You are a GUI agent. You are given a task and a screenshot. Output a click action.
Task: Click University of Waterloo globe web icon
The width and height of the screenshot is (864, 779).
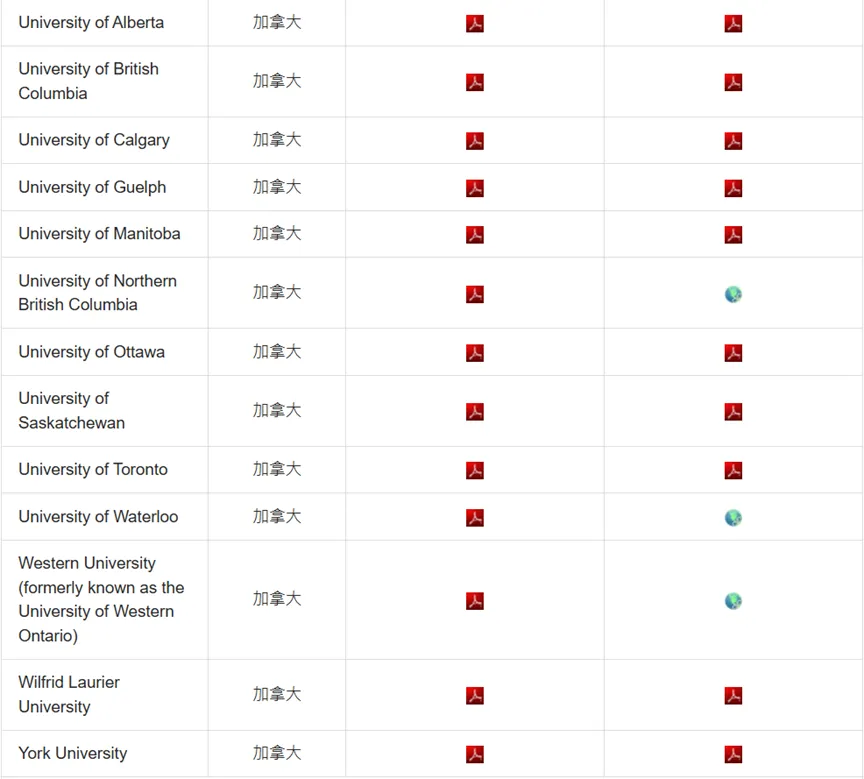click(733, 517)
